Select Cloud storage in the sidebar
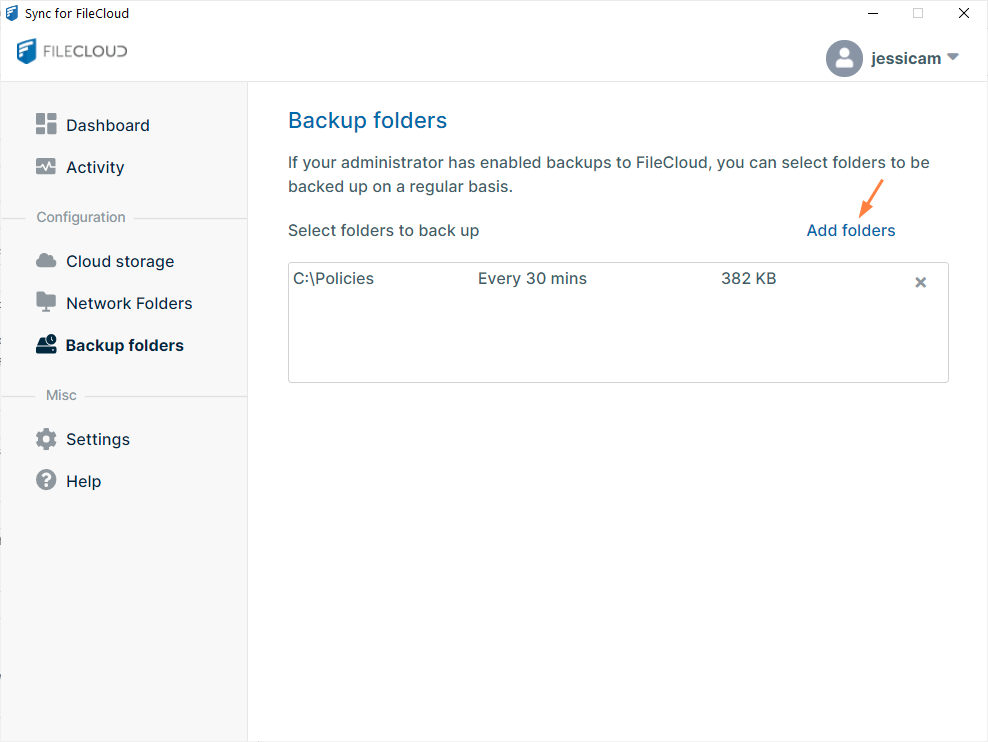The image size is (988, 742). 120,261
